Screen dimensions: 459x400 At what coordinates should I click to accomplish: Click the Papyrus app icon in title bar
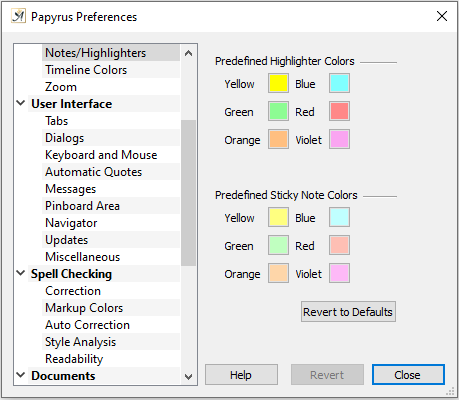[18, 16]
